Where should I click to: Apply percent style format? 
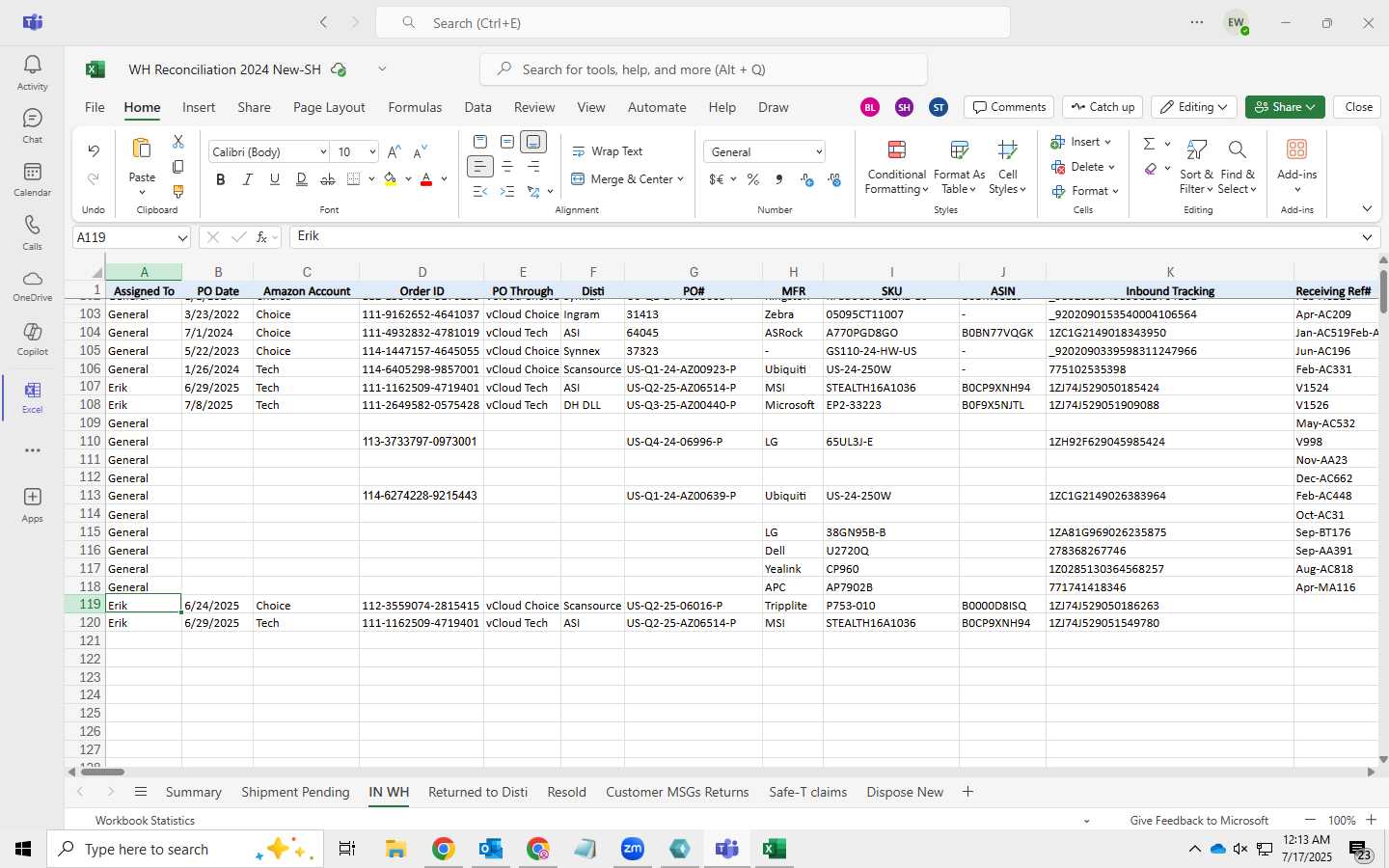point(753,179)
